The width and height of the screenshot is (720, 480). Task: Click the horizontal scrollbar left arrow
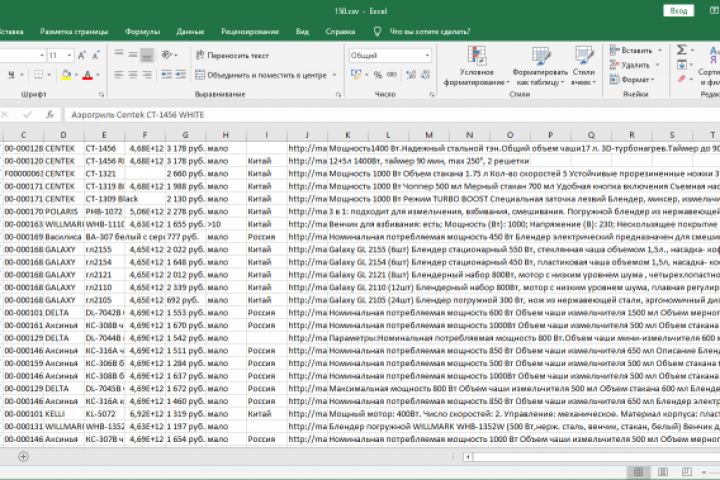coord(468,457)
